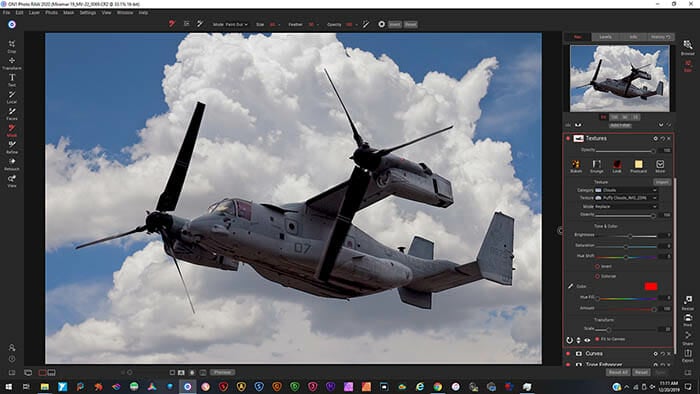The image size is (700, 394).
Task: Open the Settings menu
Action: point(88,12)
